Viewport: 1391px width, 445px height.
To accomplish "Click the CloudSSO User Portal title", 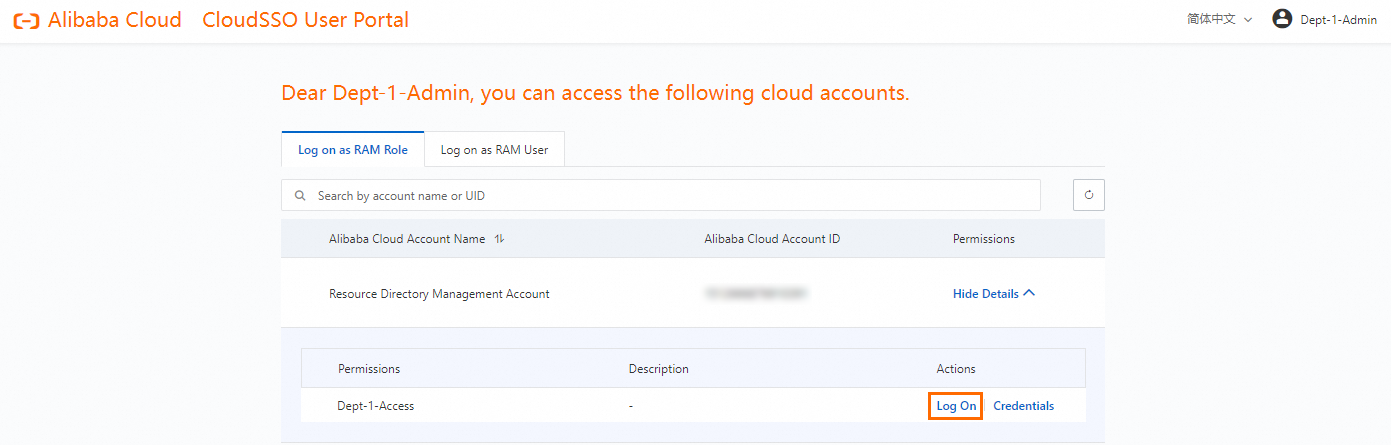I will [x=305, y=20].
